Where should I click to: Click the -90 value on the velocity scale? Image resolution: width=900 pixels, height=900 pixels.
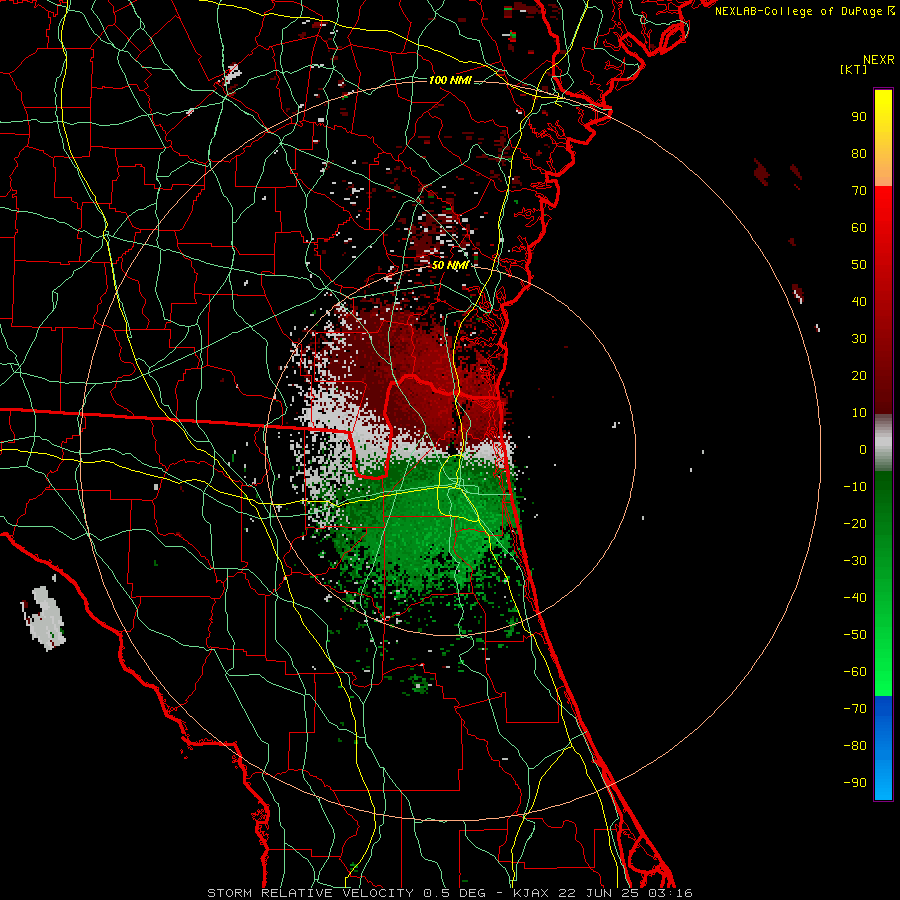855,783
